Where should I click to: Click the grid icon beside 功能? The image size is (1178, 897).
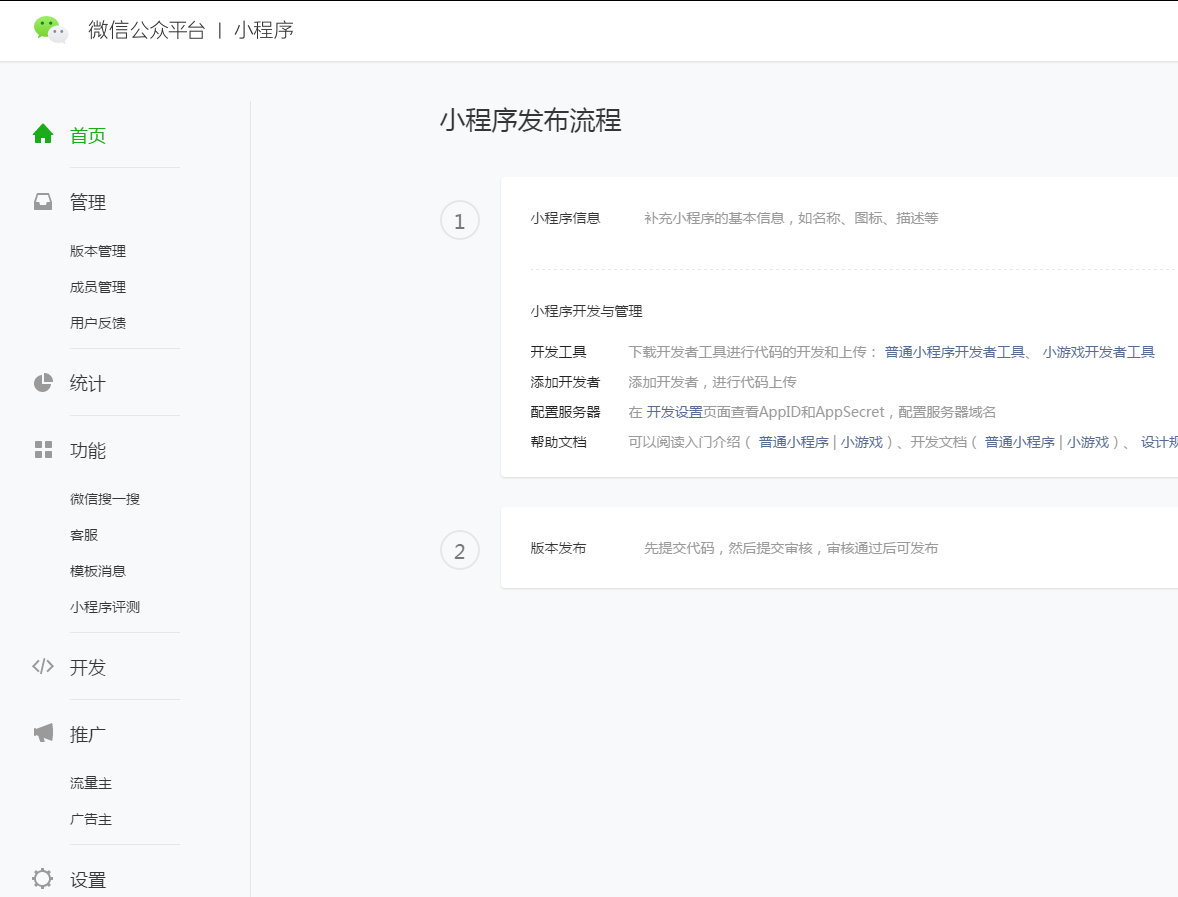pos(43,450)
